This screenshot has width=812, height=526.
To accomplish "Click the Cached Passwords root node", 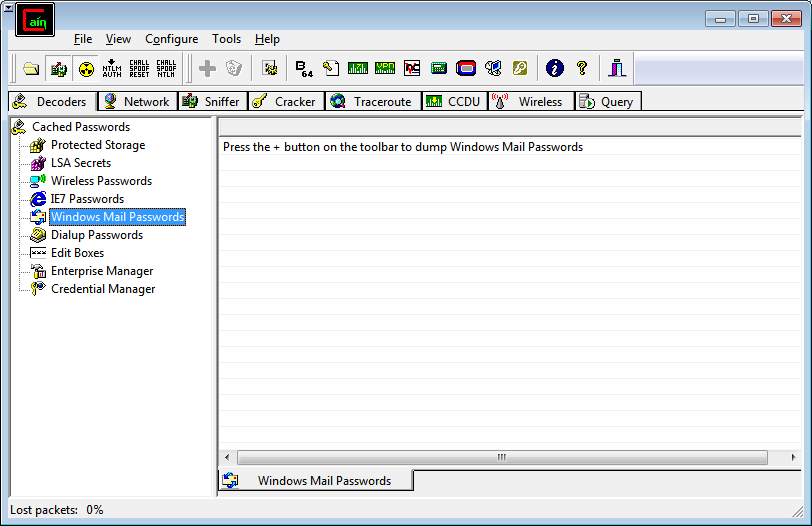I will (x=81, y=127).
